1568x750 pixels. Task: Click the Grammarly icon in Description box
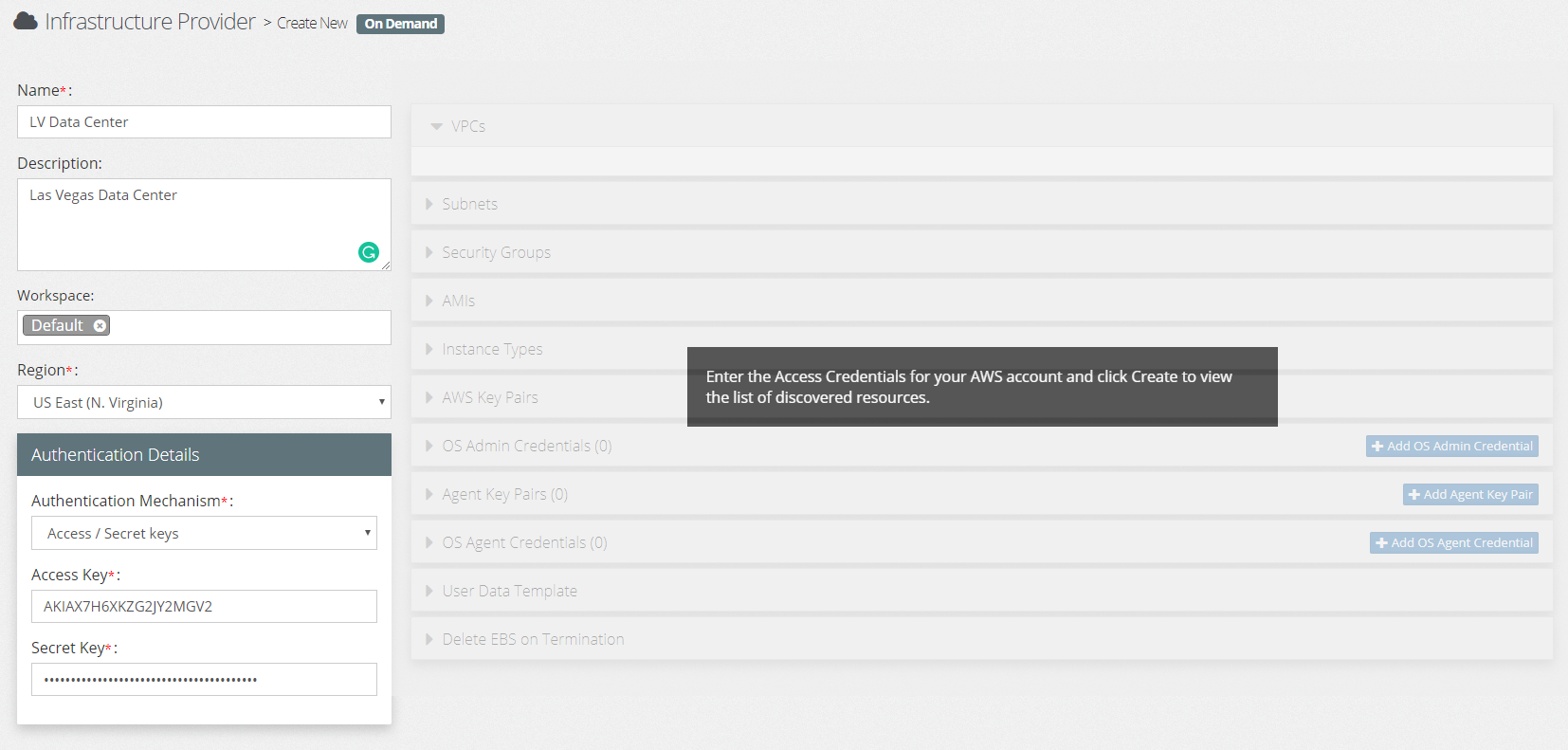point(369,252)
